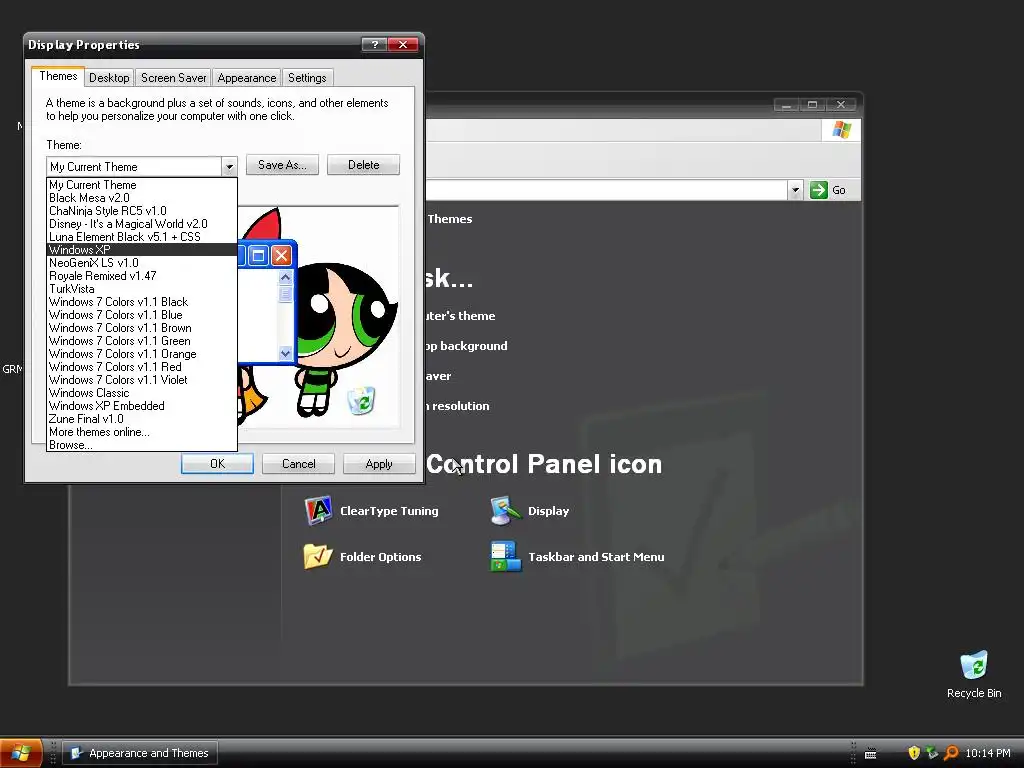Screen dimensions: 1024x768
Task: Select Luna Element Black v5.1 + CSS
Action: 142,237
